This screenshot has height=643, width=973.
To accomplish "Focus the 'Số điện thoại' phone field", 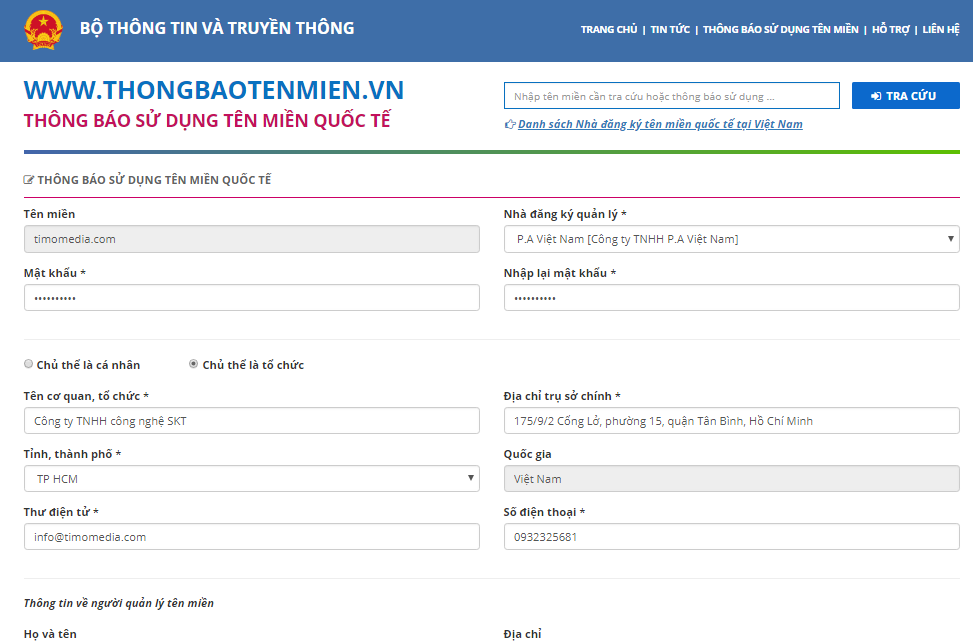I will coord(732,537).
